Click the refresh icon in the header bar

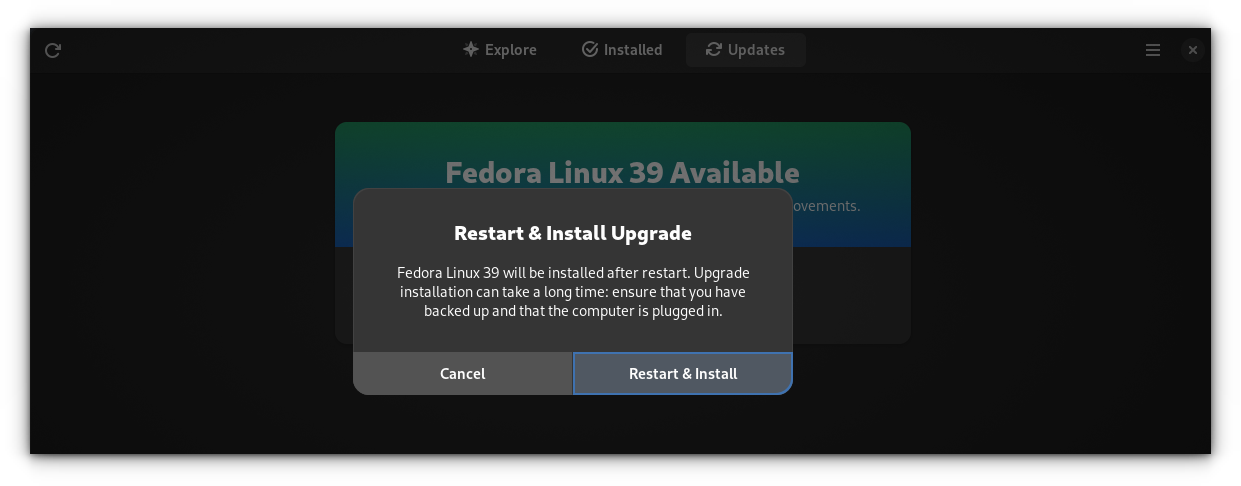pos(53,50)
